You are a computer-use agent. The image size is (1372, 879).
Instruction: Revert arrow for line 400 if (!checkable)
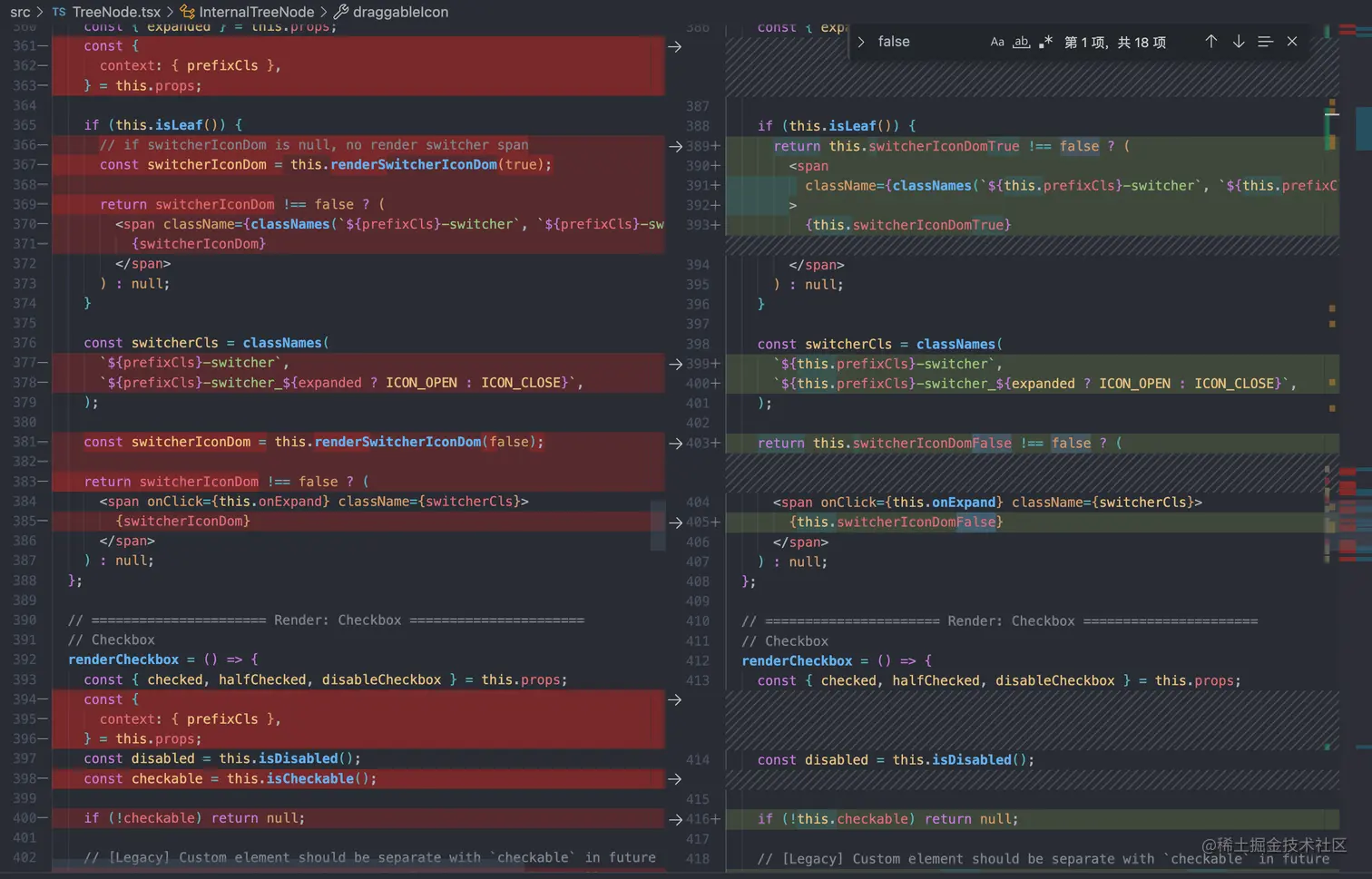[x=675, y=819]
